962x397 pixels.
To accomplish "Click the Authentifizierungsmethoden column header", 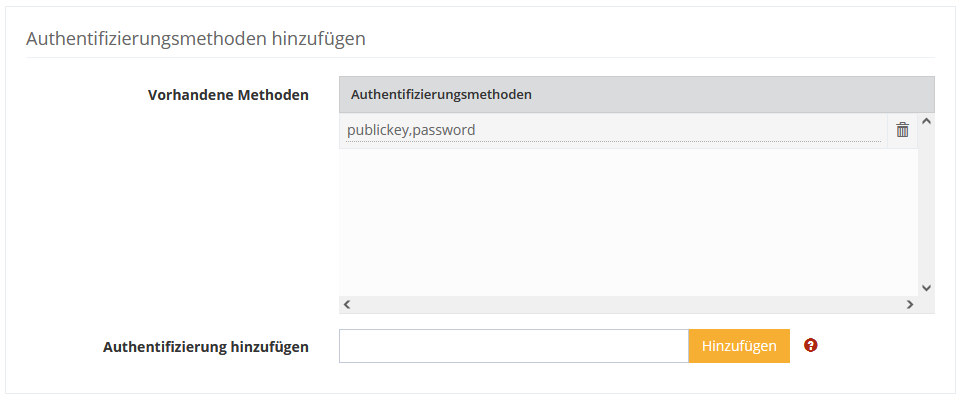I will pos(441,94).
